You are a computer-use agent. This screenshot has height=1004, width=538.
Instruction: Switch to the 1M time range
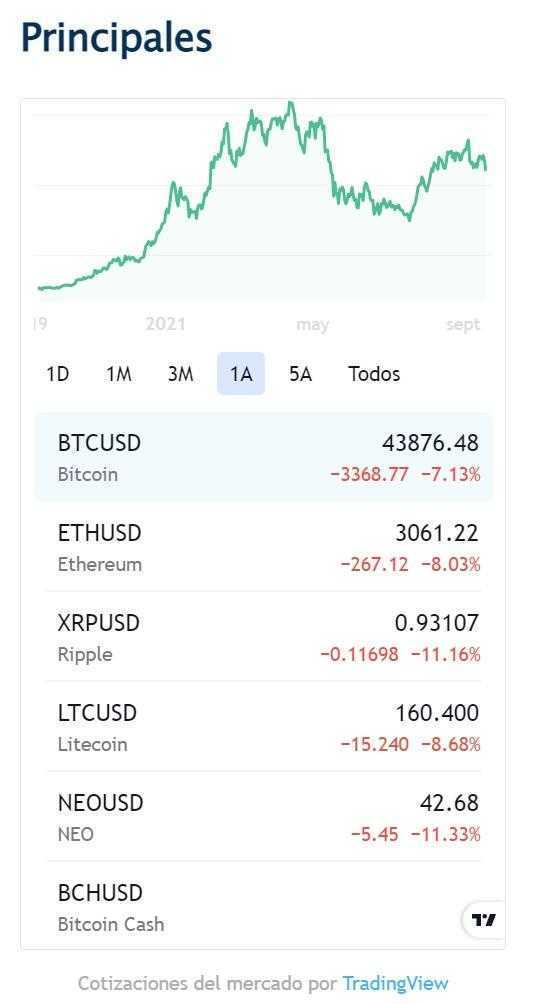click(x=118, y=374)
